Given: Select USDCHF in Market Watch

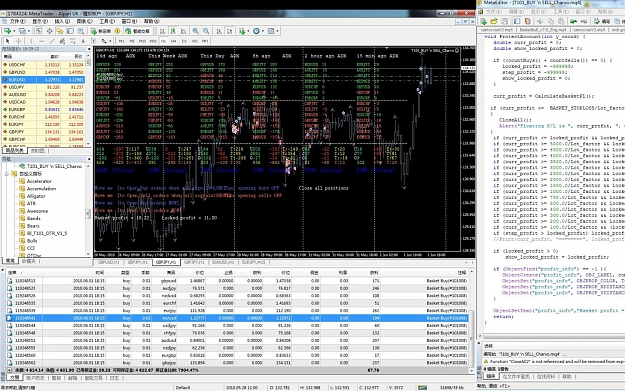Looking at the screenshot, I should pyautogui.click(x=43, y=65).
